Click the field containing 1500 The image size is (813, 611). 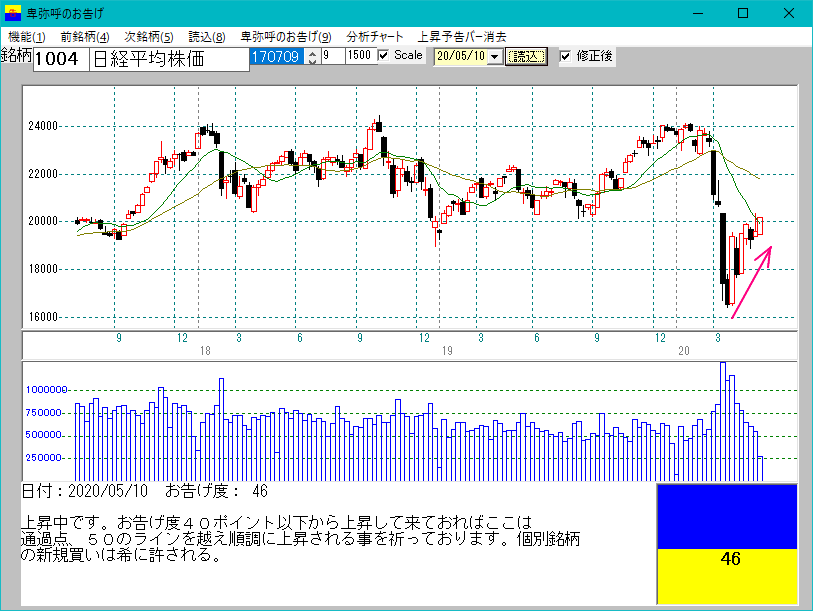pyautogui.click(x=361, y=55)
